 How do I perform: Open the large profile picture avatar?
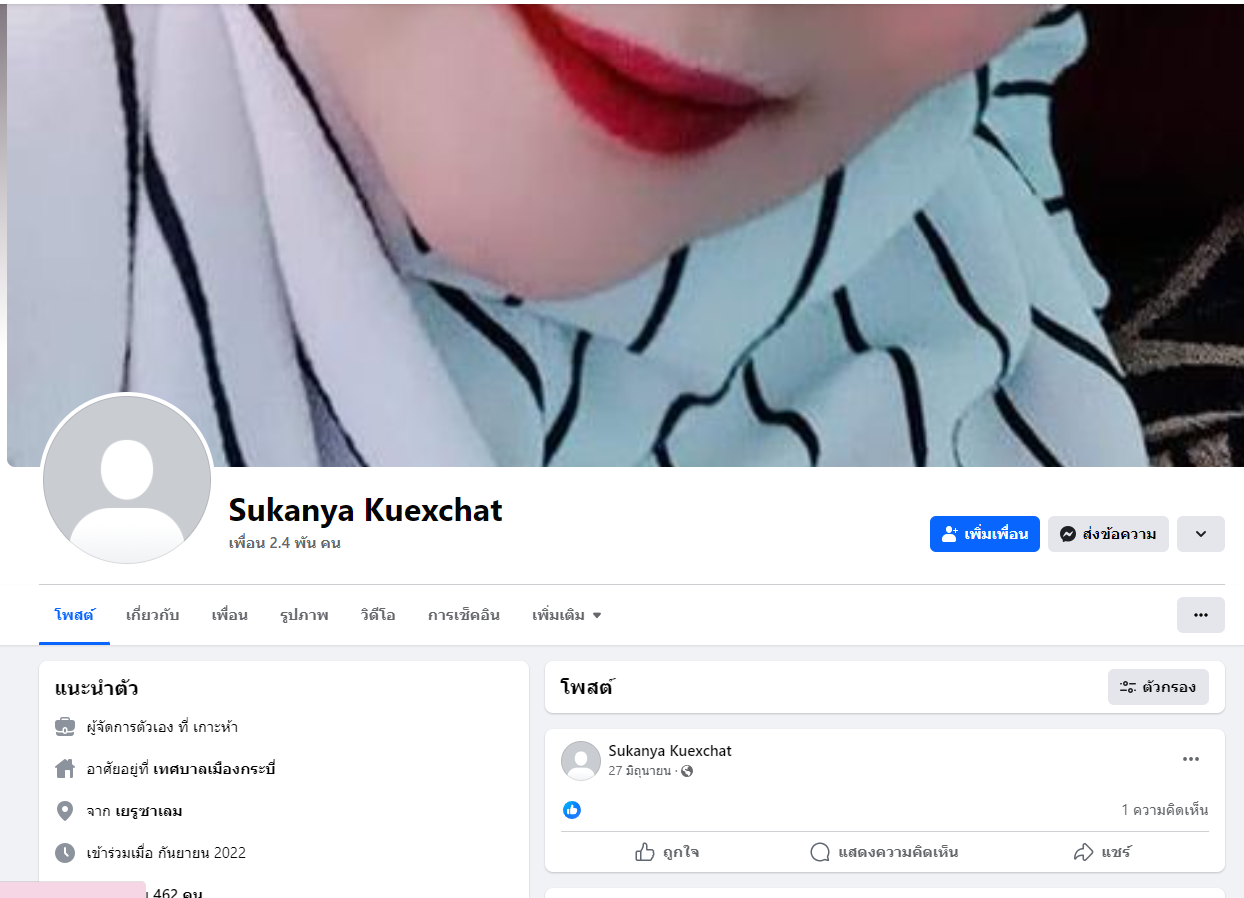(127, 479)
